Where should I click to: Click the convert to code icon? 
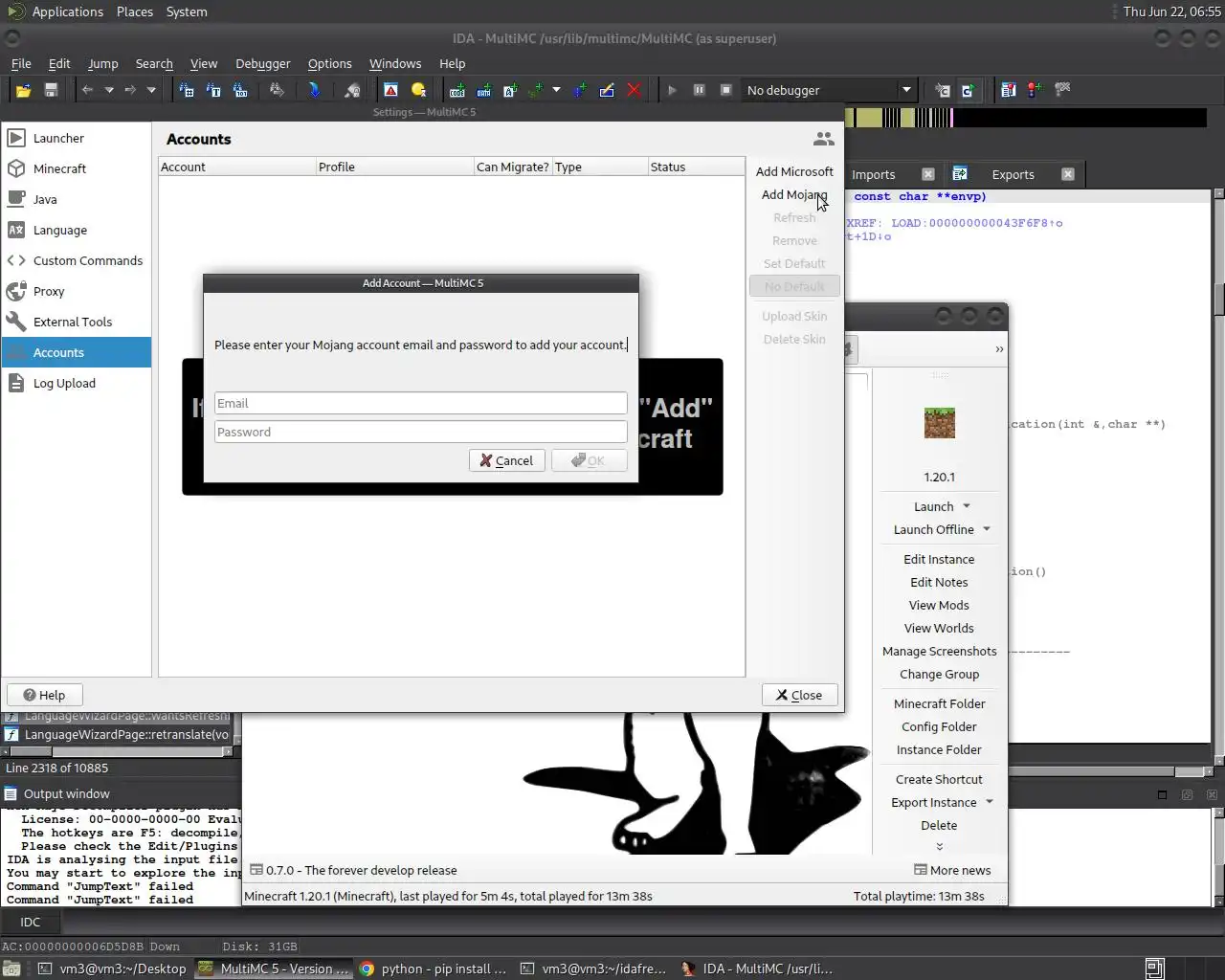pos(457,90)
